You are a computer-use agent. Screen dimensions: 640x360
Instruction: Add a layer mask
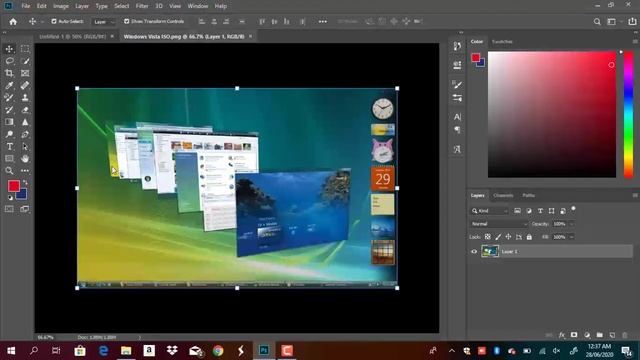(x=574, y=335)
